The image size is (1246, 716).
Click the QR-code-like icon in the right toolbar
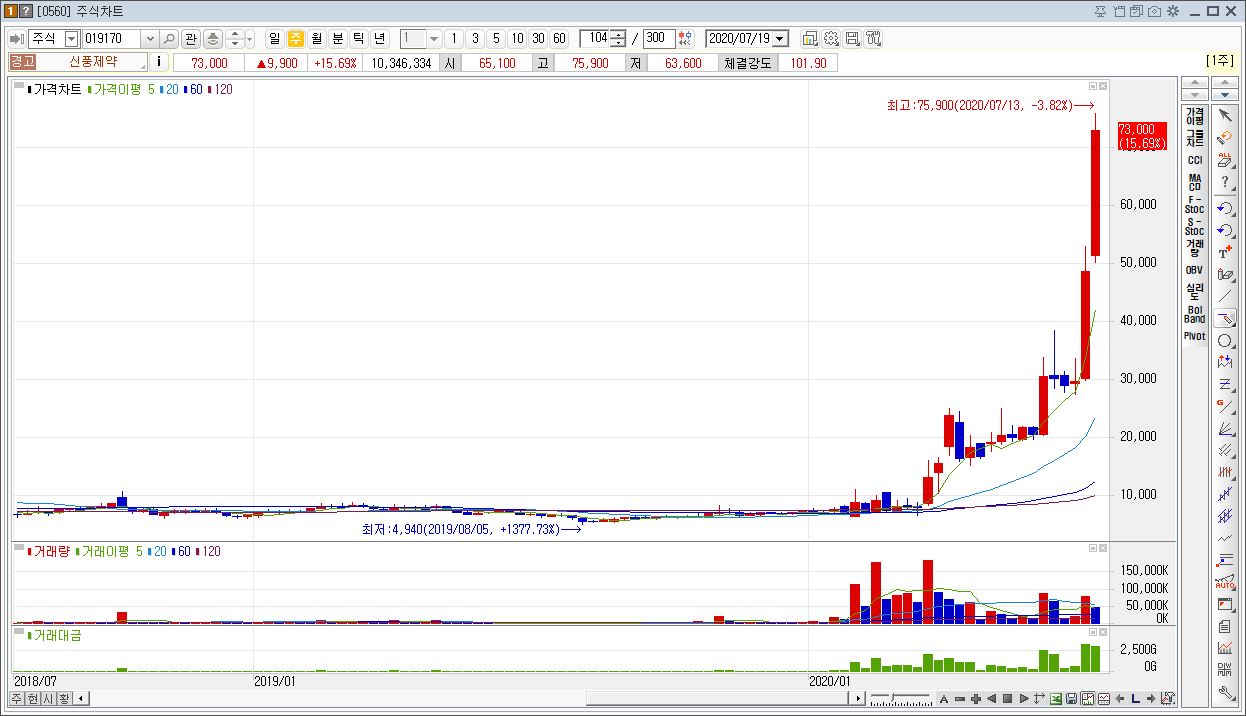[1225, 671]
